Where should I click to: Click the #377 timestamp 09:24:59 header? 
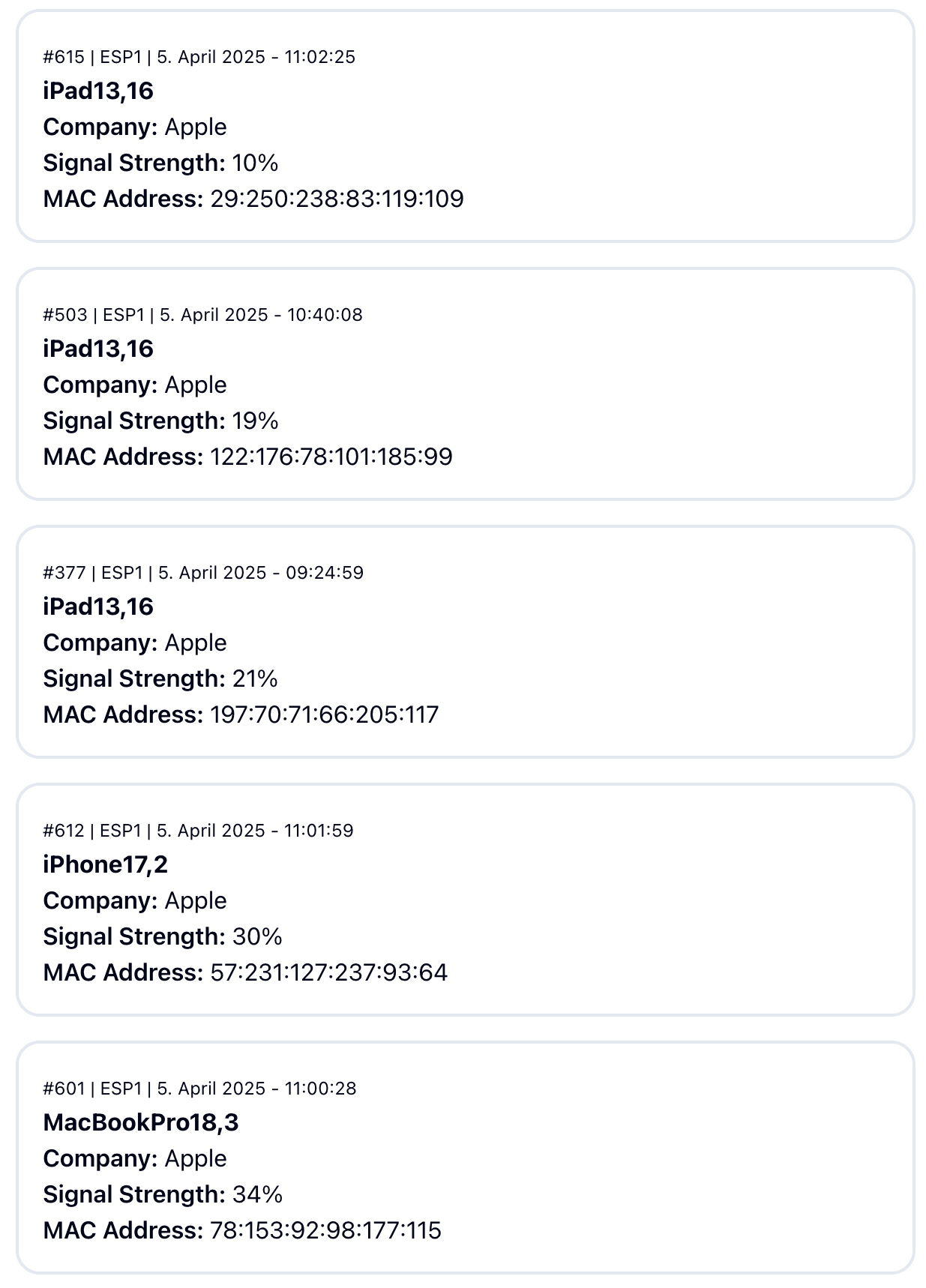pos(203,573)
